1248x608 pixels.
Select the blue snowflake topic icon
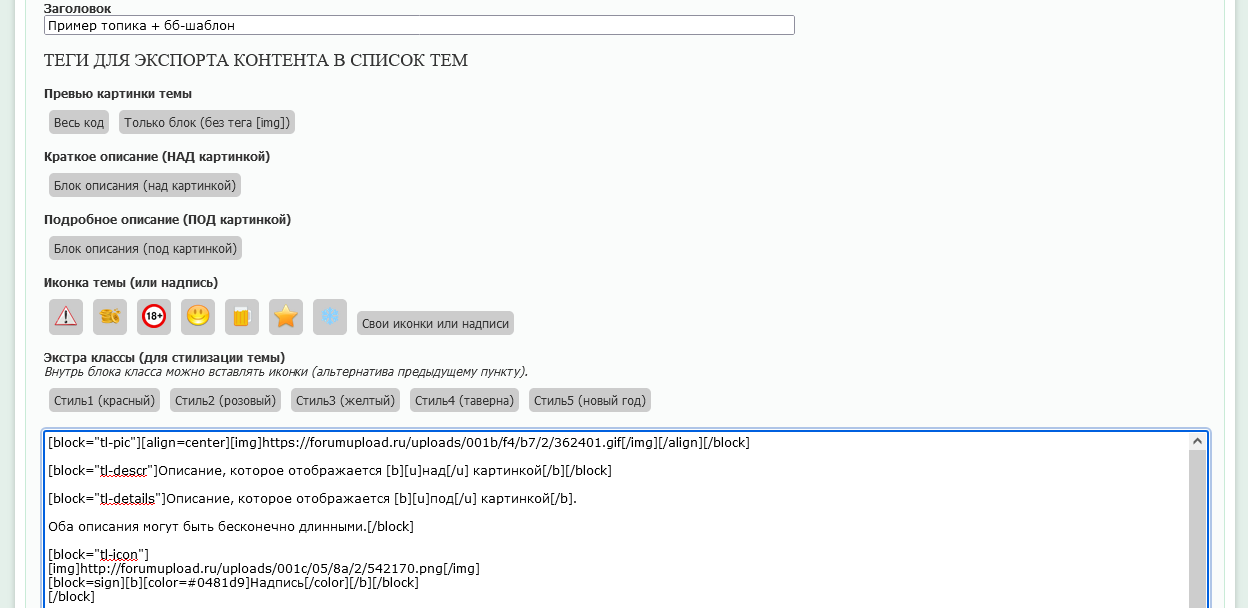[330, 317]
